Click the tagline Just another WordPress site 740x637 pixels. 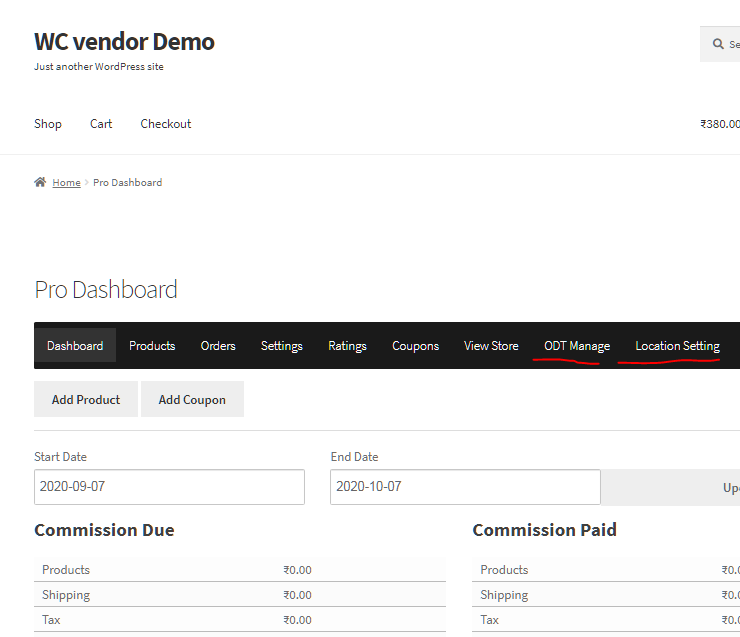click(x=99, y=67)
